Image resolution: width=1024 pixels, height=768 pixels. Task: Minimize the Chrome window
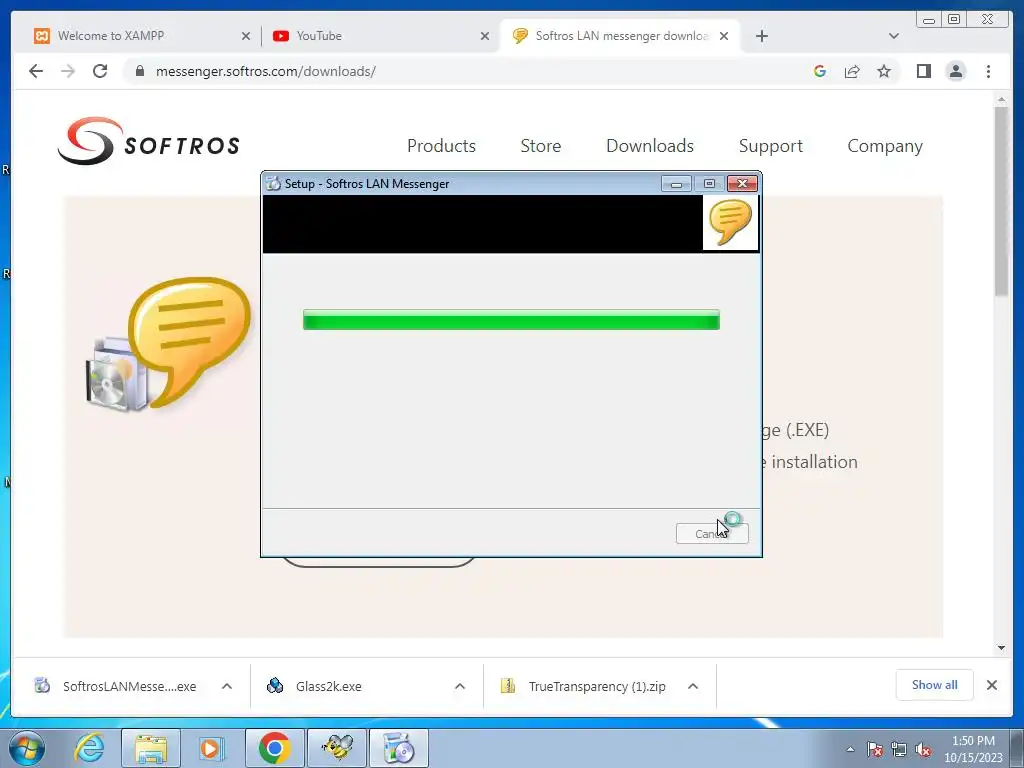click(x=929, y=20)
